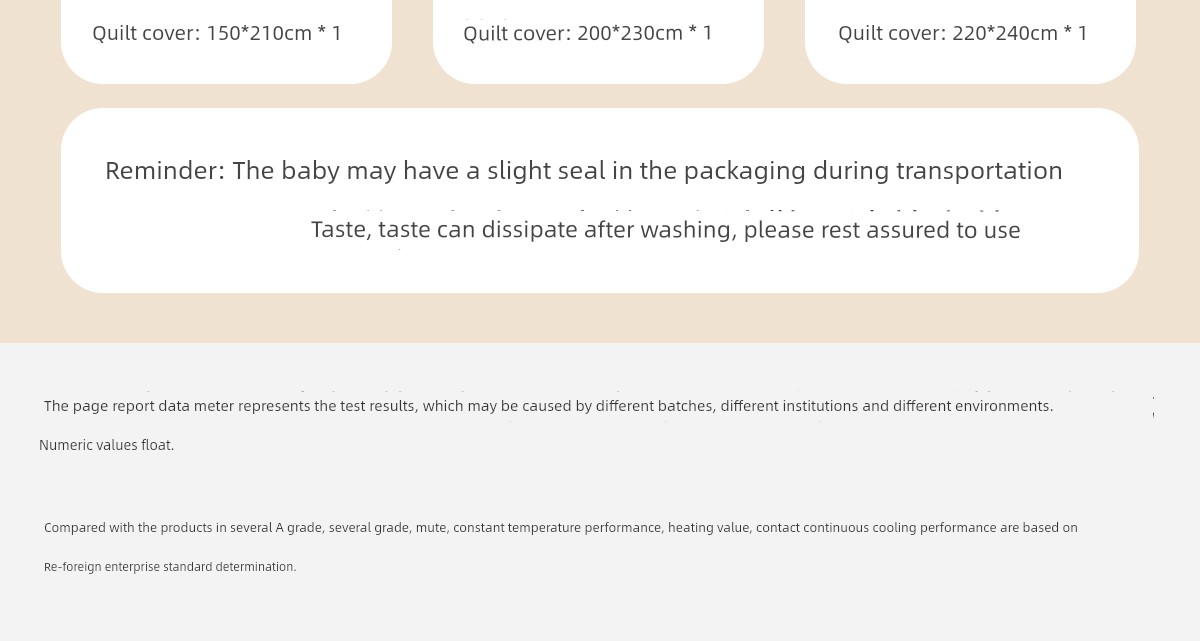Viewport: 1200px width, 641px height.
Task: Click the word "mute" in the disclaimer
Action: 431,528
